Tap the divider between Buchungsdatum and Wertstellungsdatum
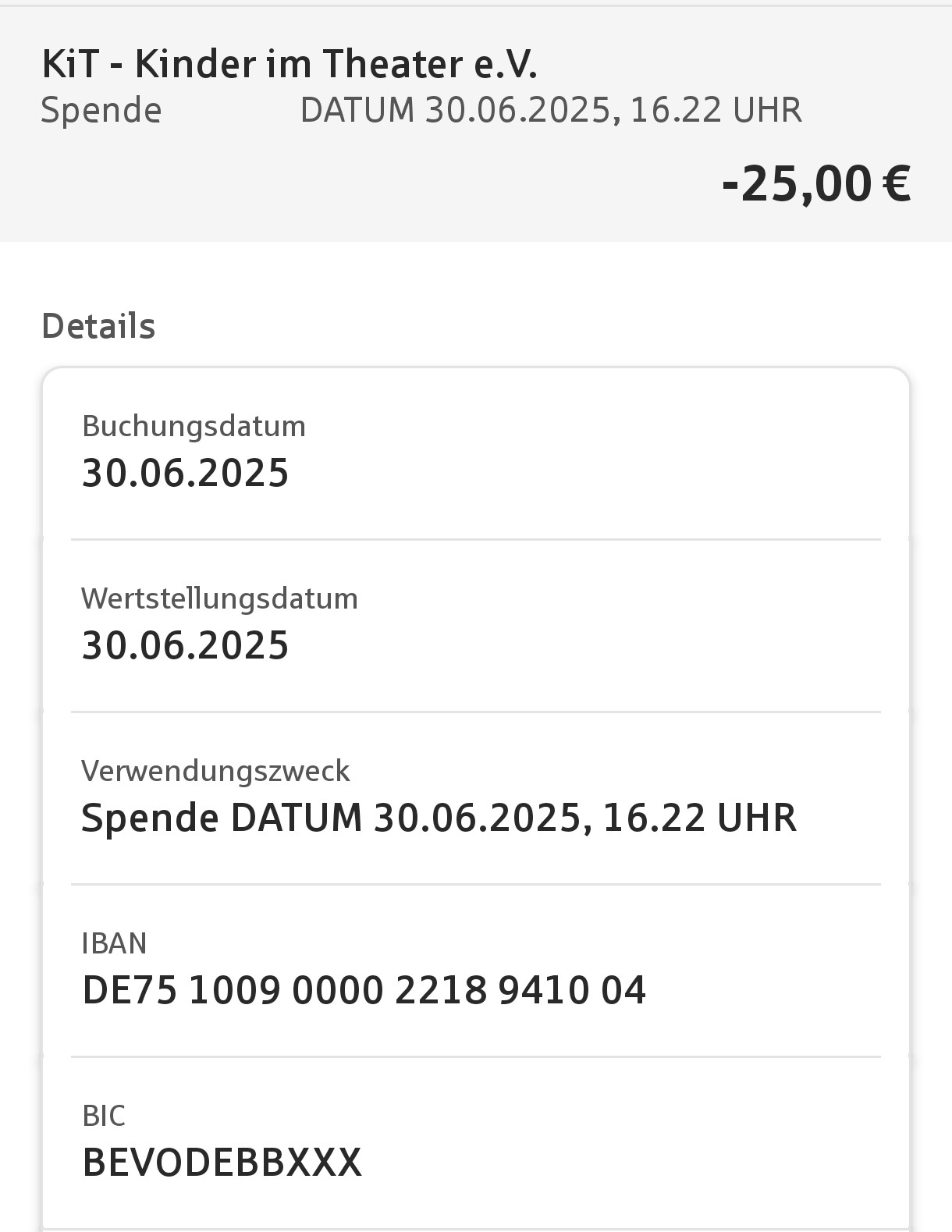This screenshot has width=952, height=1232. pyautogui.click(x=476, y=539)
